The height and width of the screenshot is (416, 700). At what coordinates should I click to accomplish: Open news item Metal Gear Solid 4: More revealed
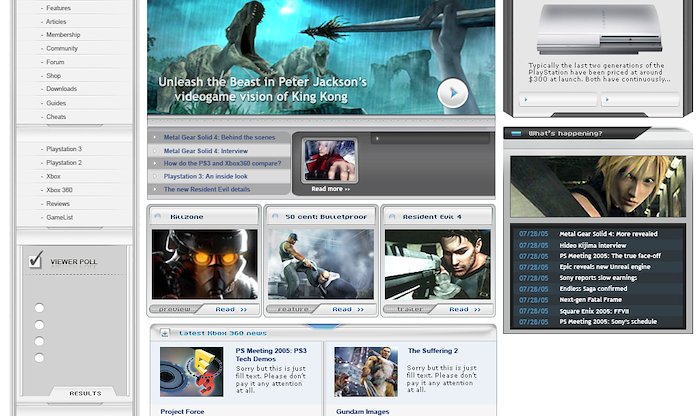(608, 234)
